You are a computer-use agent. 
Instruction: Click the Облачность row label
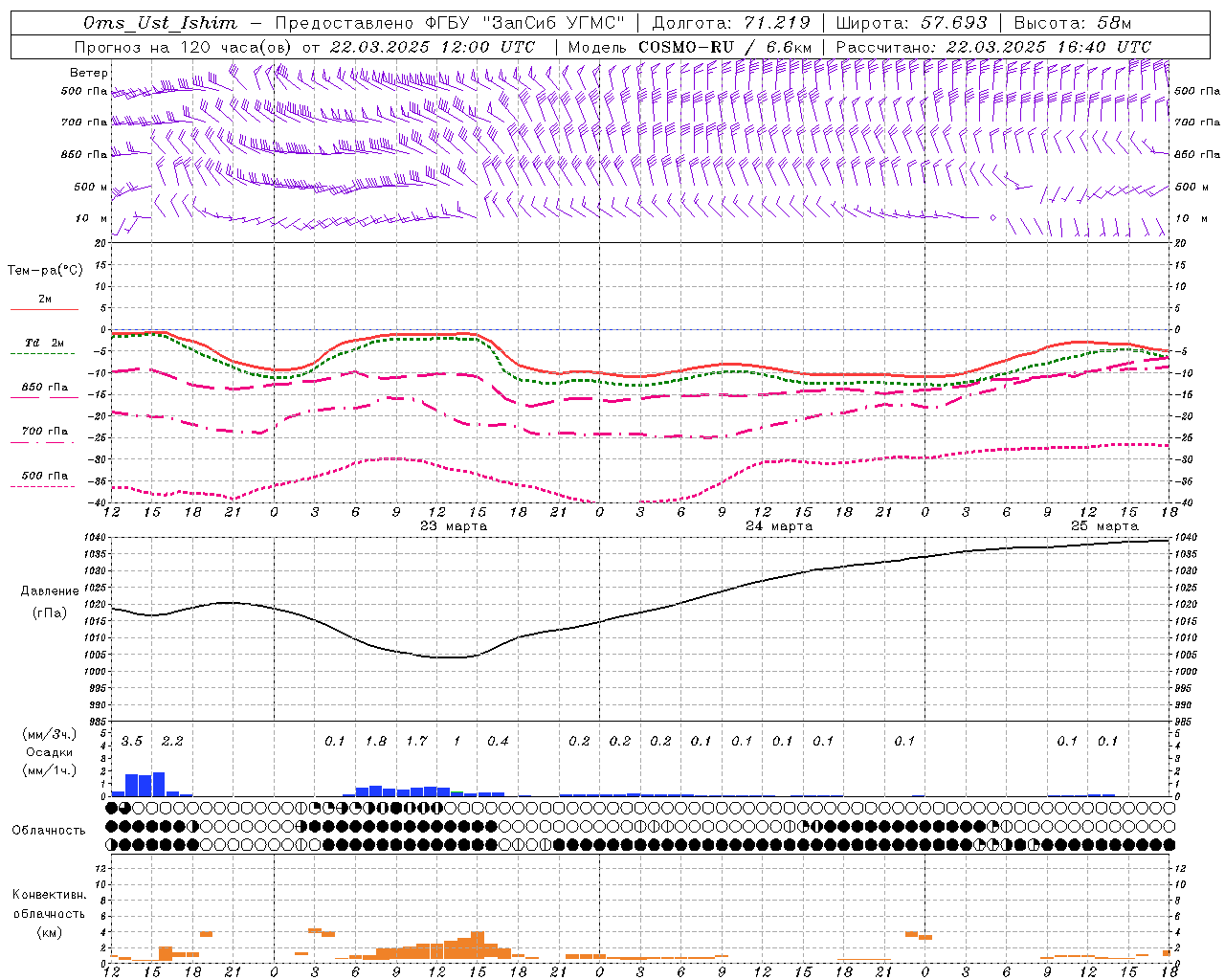49,830
